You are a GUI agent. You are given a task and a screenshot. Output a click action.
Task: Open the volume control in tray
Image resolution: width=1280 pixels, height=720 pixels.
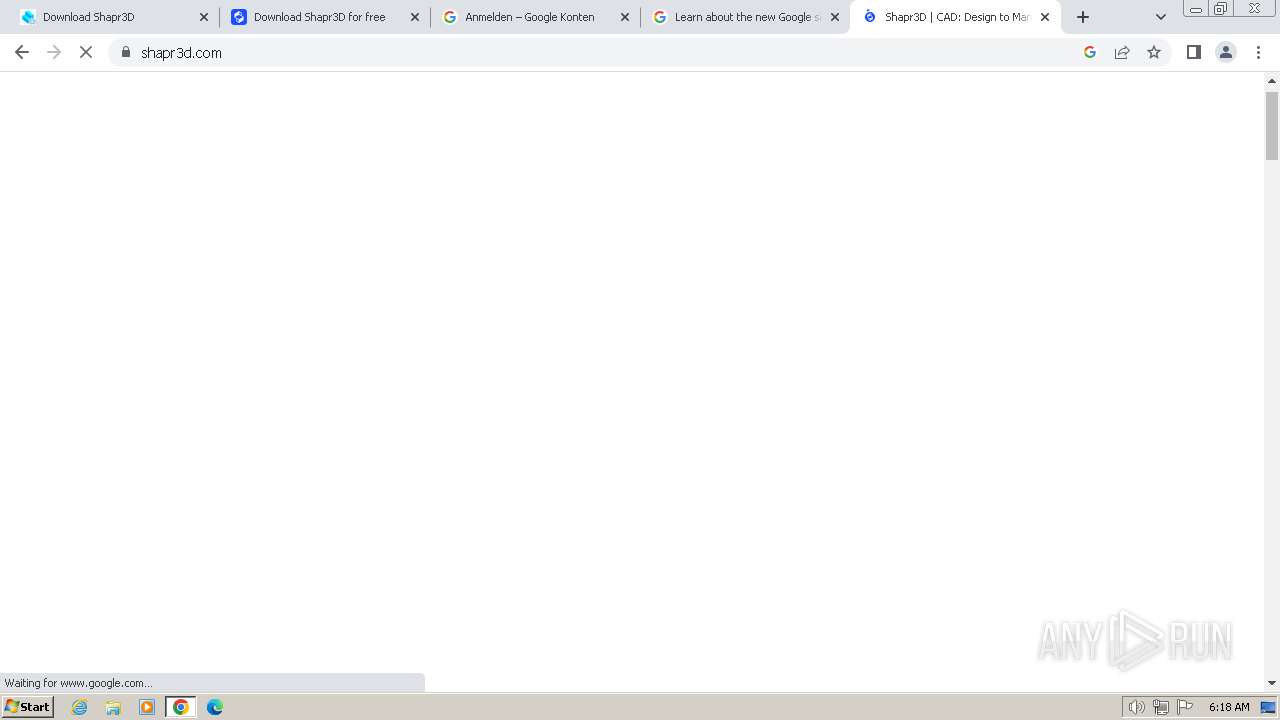[1136, 707]
